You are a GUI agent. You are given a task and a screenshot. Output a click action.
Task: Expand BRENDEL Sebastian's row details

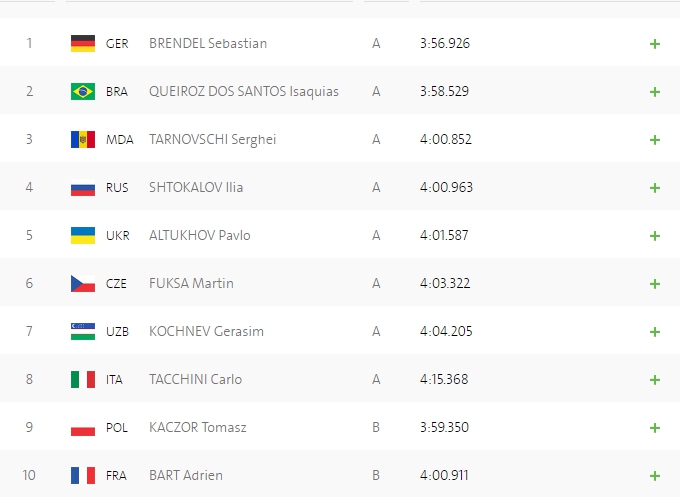click(x=655, y=44)
